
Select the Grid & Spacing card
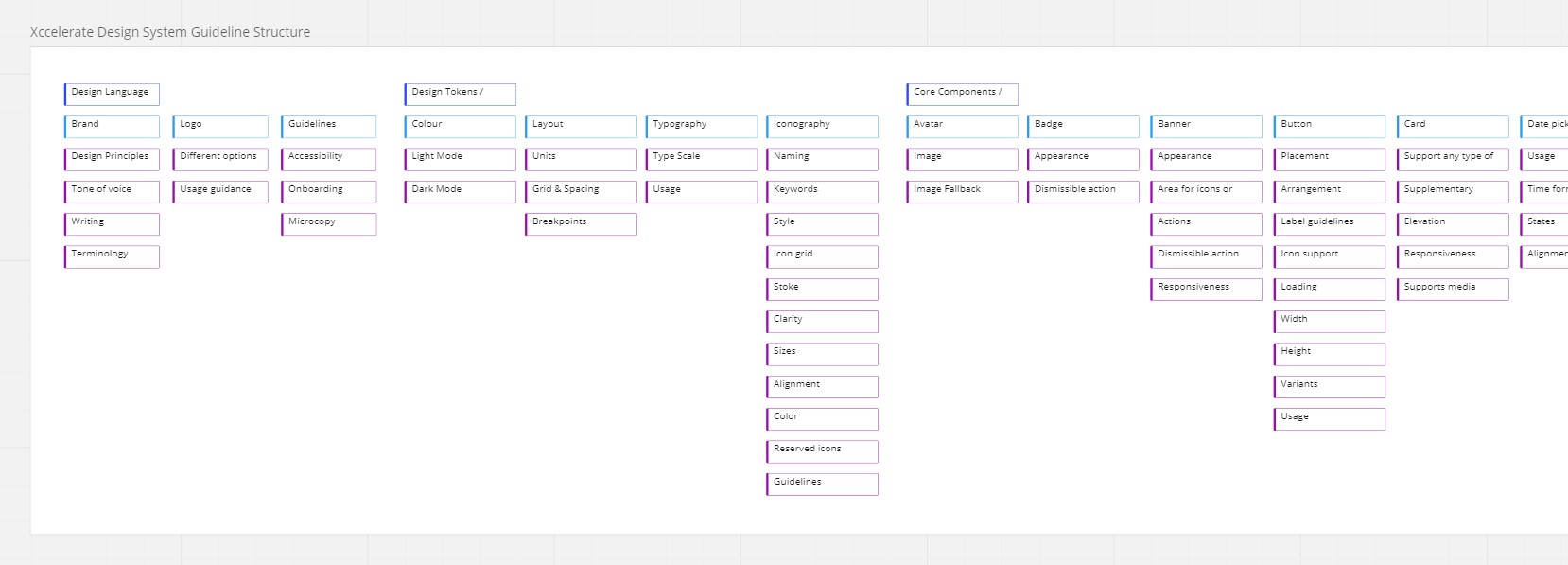[x=581, y=192]
